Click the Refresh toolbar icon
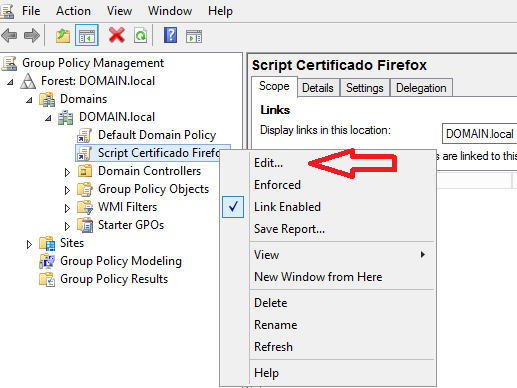The height and width of the screenshot is (388, 517). click(140, 35)
